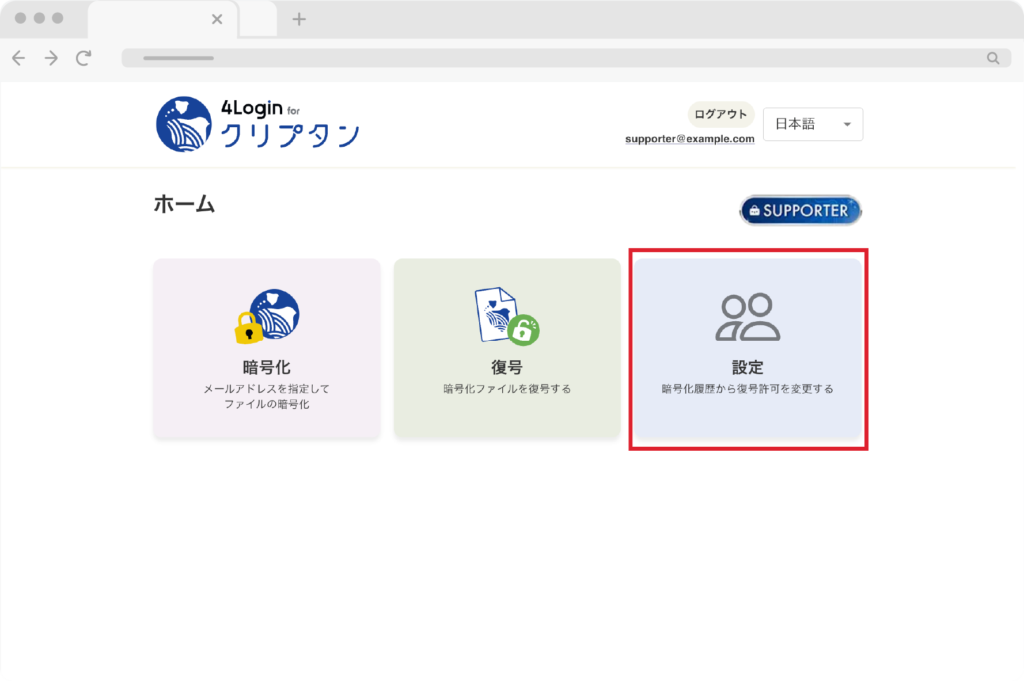Select the メールアドレスを指定して description text
The height and width of the screenshot is (681, 1024).
point(266,388)
